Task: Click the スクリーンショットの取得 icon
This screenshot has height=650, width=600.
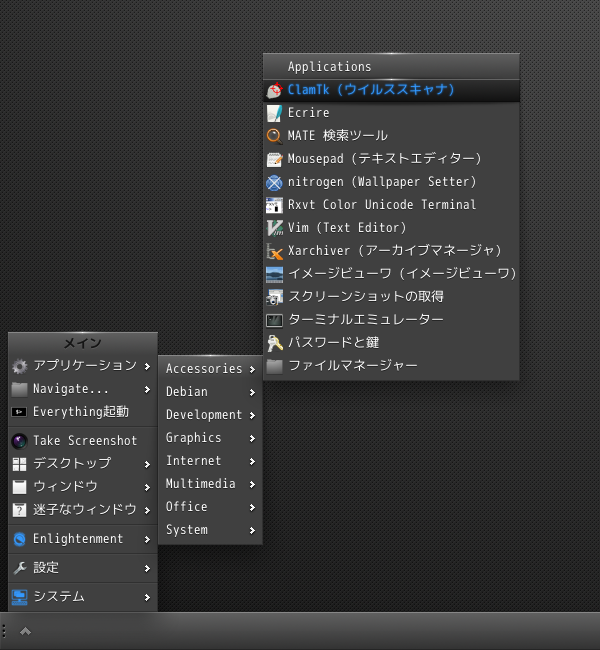Action: (x=274, y=297)
